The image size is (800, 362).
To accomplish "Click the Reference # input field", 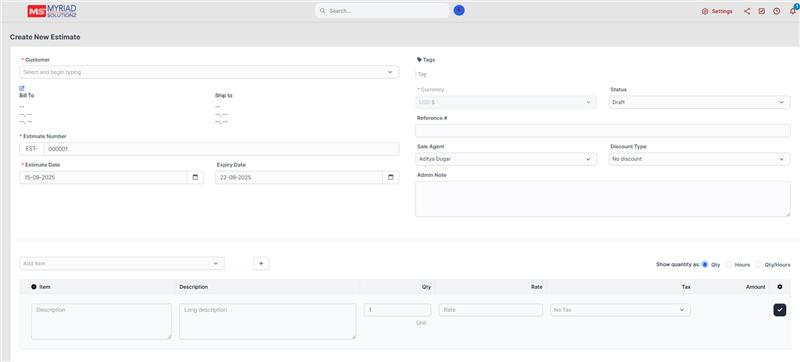I will (x=603, y=131).
